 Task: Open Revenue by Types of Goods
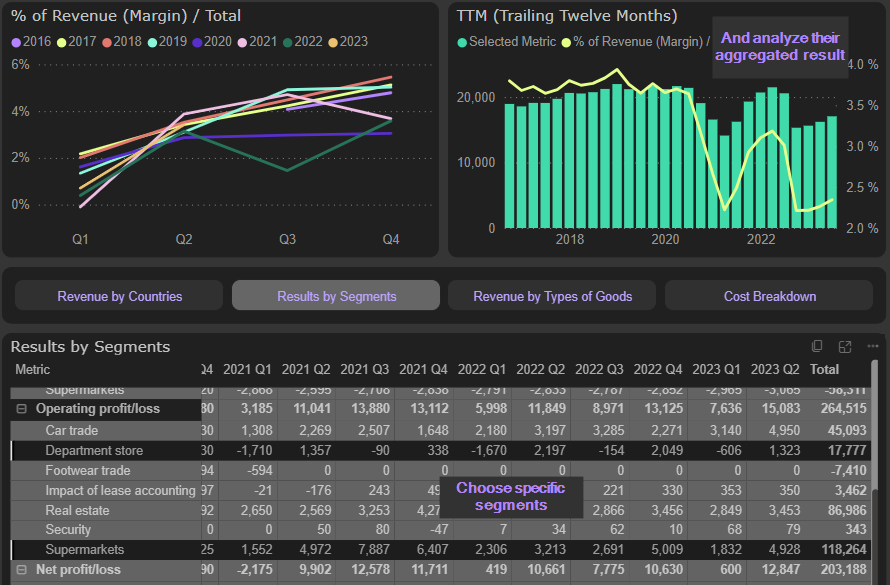[552, 296]
